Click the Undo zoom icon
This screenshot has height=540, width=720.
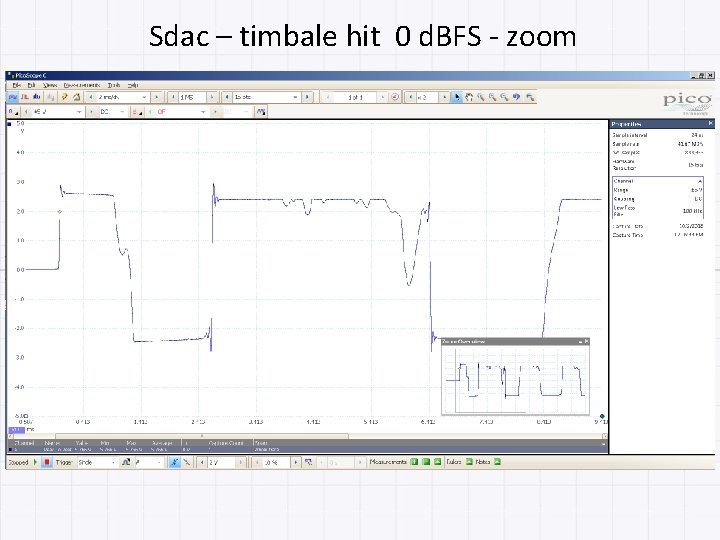[x=517, y=97]
